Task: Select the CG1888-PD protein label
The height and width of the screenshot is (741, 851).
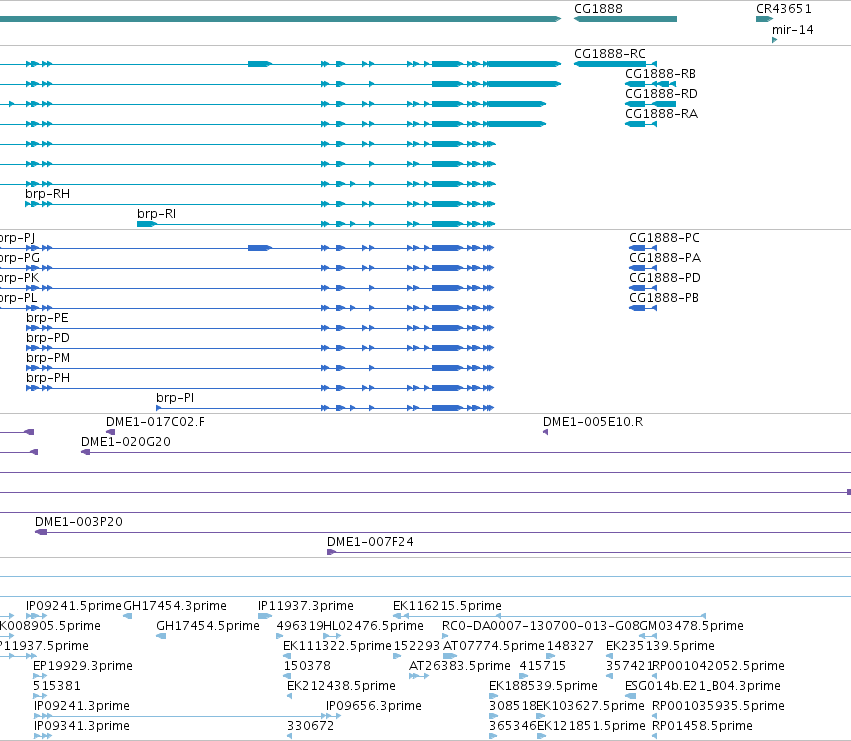Action: (665, 278)
